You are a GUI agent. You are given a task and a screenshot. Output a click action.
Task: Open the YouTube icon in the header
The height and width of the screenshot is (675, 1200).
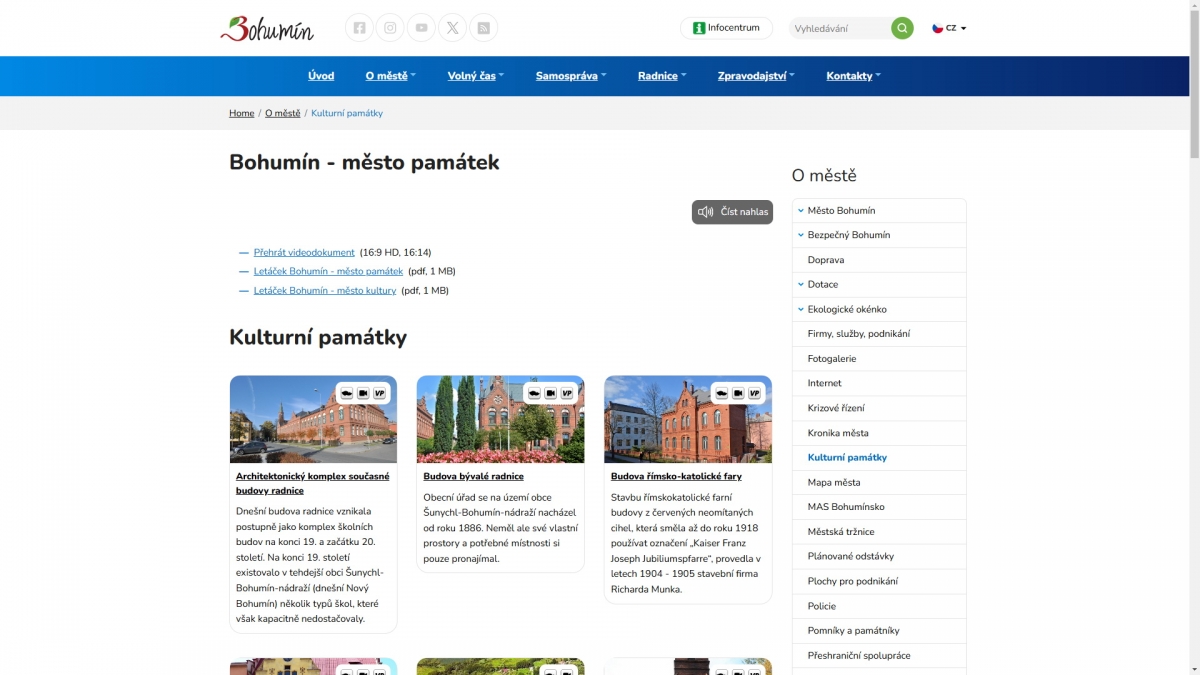[x=421, y=28]
